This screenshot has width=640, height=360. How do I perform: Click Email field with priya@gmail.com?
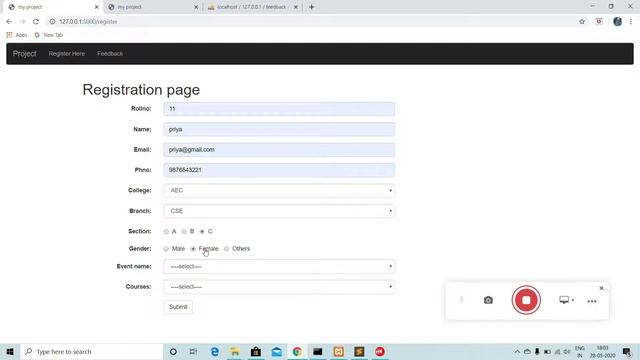(279, 150)
